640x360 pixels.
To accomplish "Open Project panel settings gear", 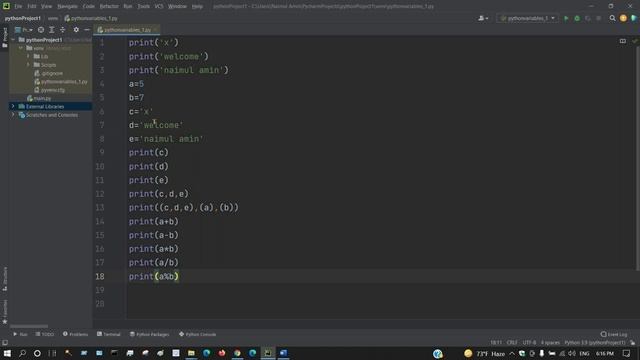I will click(x=76, y=30).
